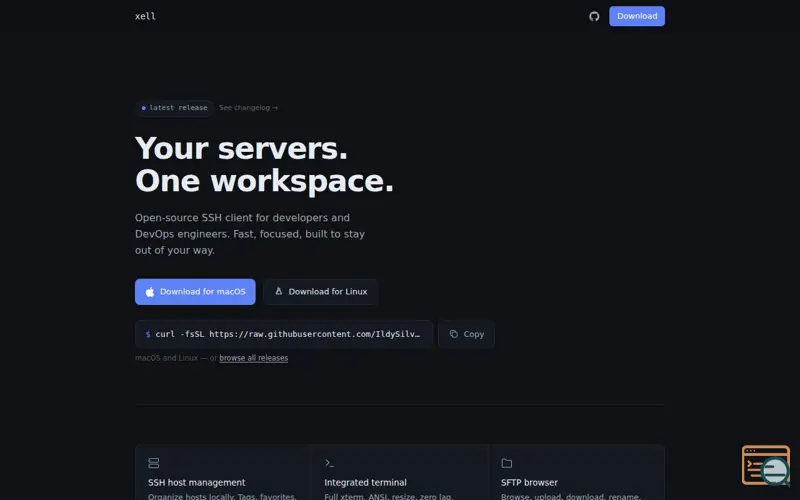
Task: Click Download for macOS button
Action: tap(195, 292)
